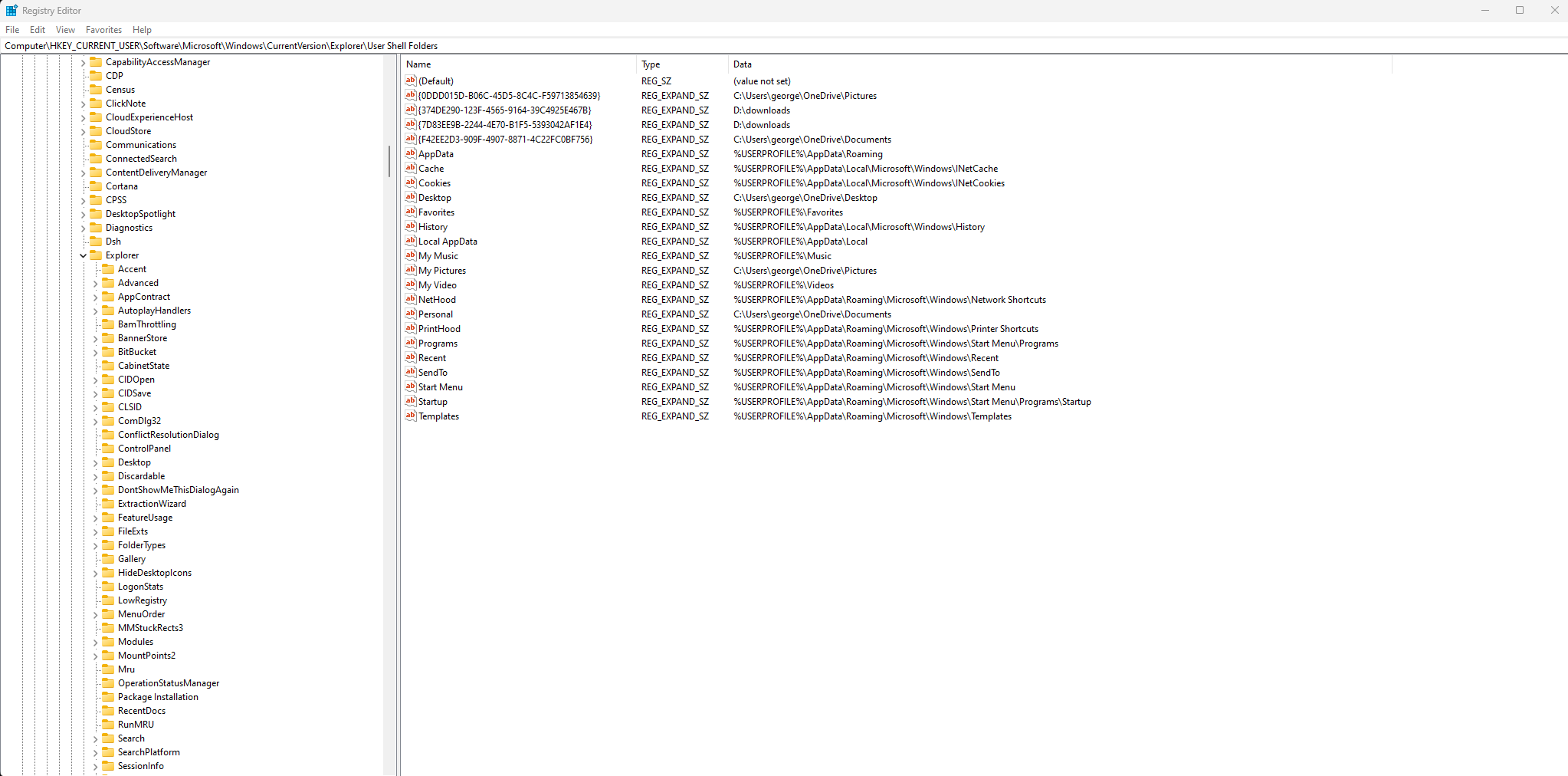Click the string icon of the (Default) value
The width and height of the screenshot is (1568, 776).
tap(411, 81)
